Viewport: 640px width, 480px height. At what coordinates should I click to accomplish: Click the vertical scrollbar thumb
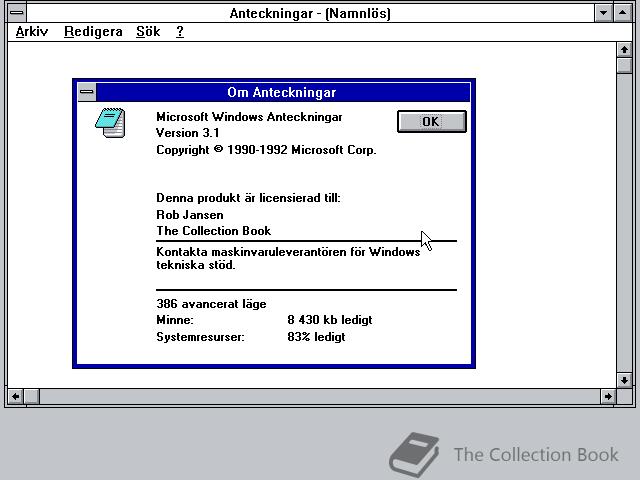tap(624, 65)
